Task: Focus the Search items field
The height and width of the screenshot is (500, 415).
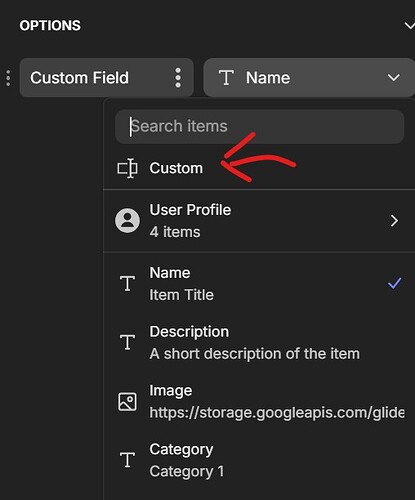Action: pos(260,127)
